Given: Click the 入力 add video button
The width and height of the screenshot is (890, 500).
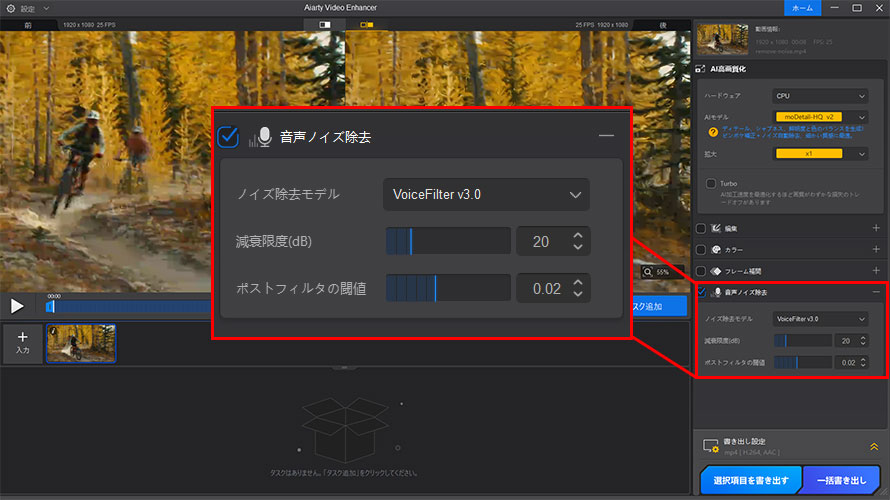Looking at the screenshot, I should point(22,343).
